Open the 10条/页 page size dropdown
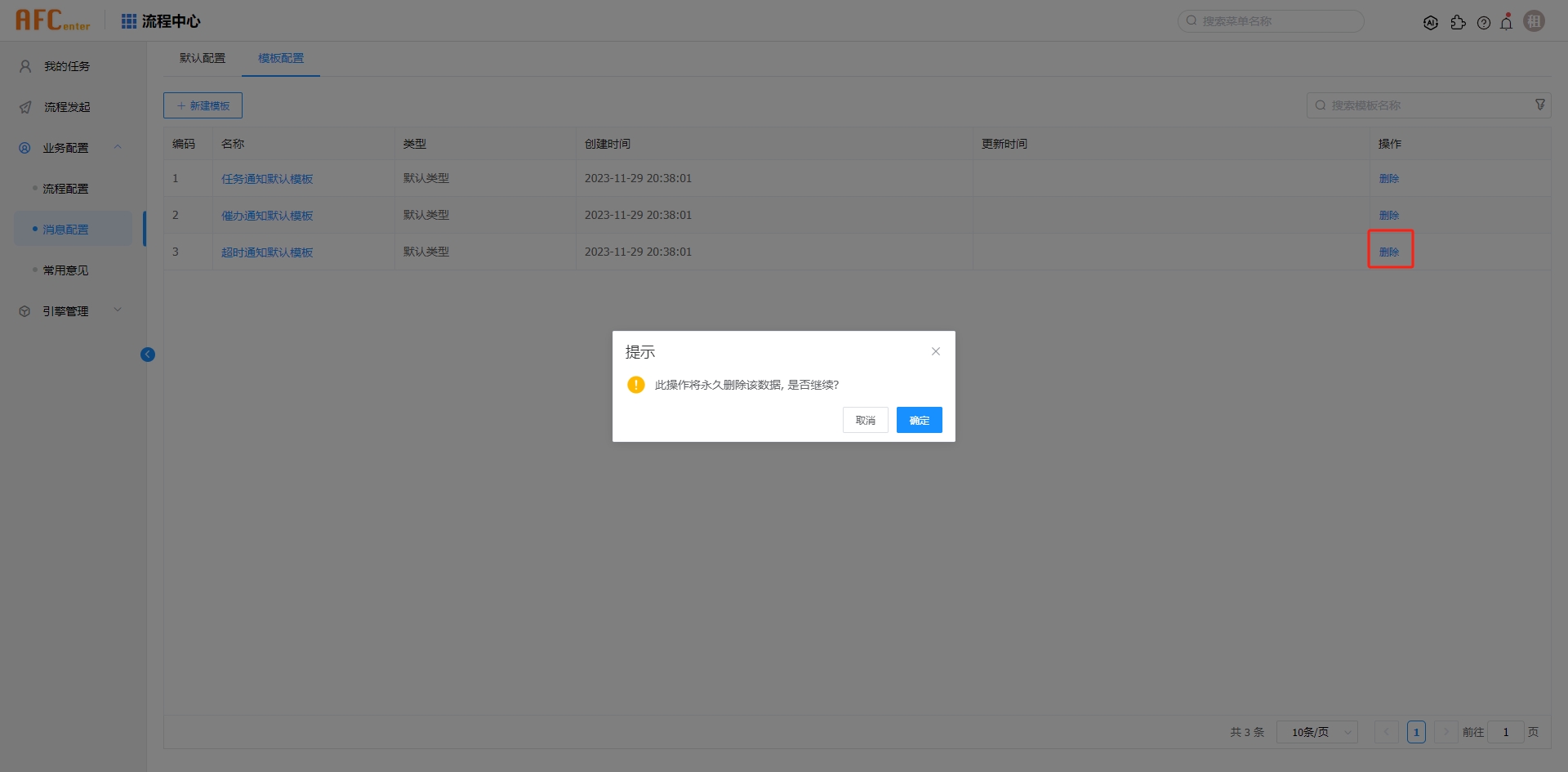This screenshot has width=1568, height=772. (1316, 732)
